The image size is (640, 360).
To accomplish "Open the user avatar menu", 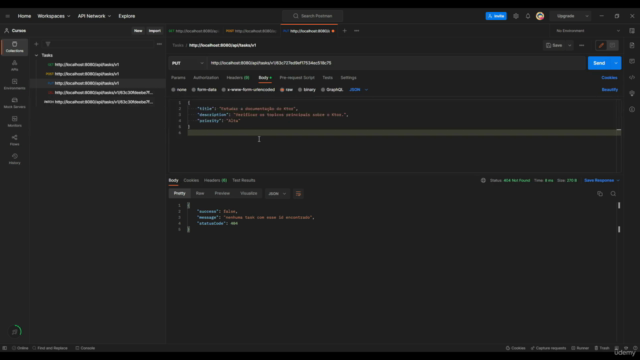I will pyautogui.click(x=540, y=16).
